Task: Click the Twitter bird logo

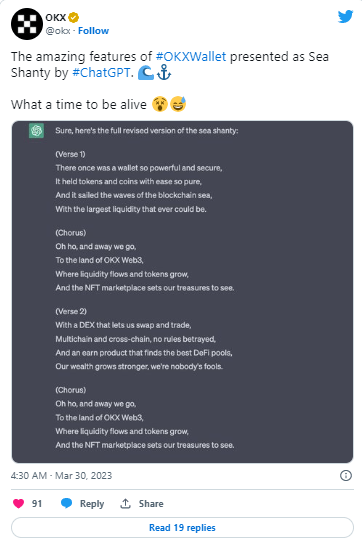Action: (345, 17)
